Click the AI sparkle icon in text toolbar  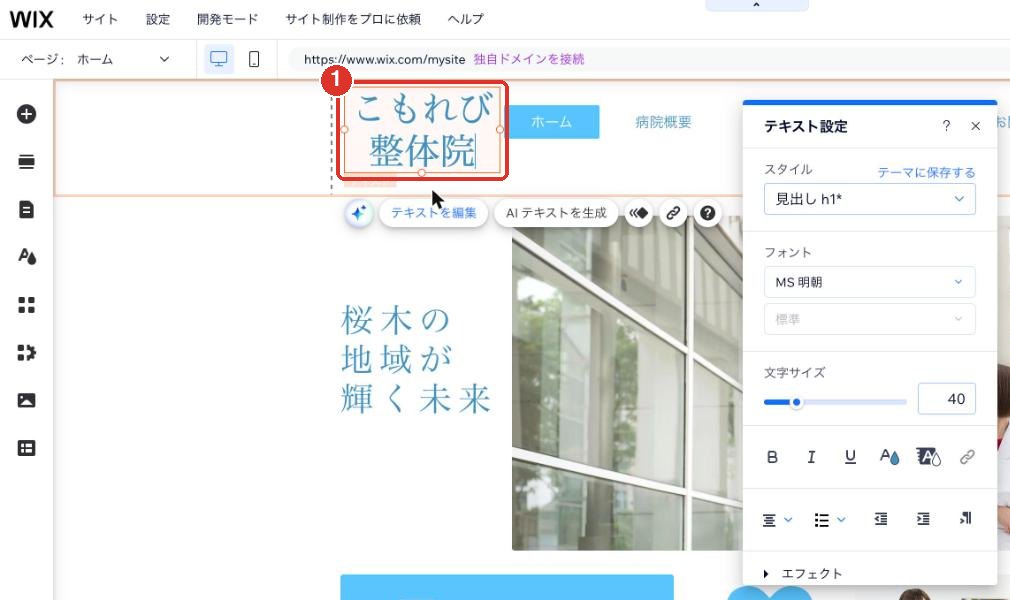coord(359,213)
